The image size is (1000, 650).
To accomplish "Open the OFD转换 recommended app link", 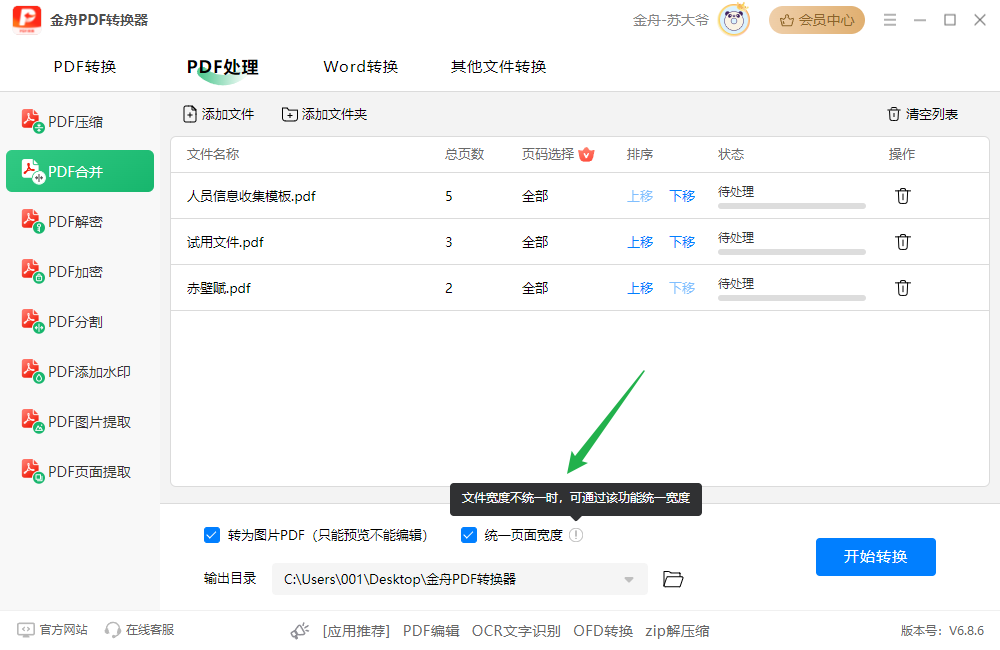I will (x=603, y=631).
